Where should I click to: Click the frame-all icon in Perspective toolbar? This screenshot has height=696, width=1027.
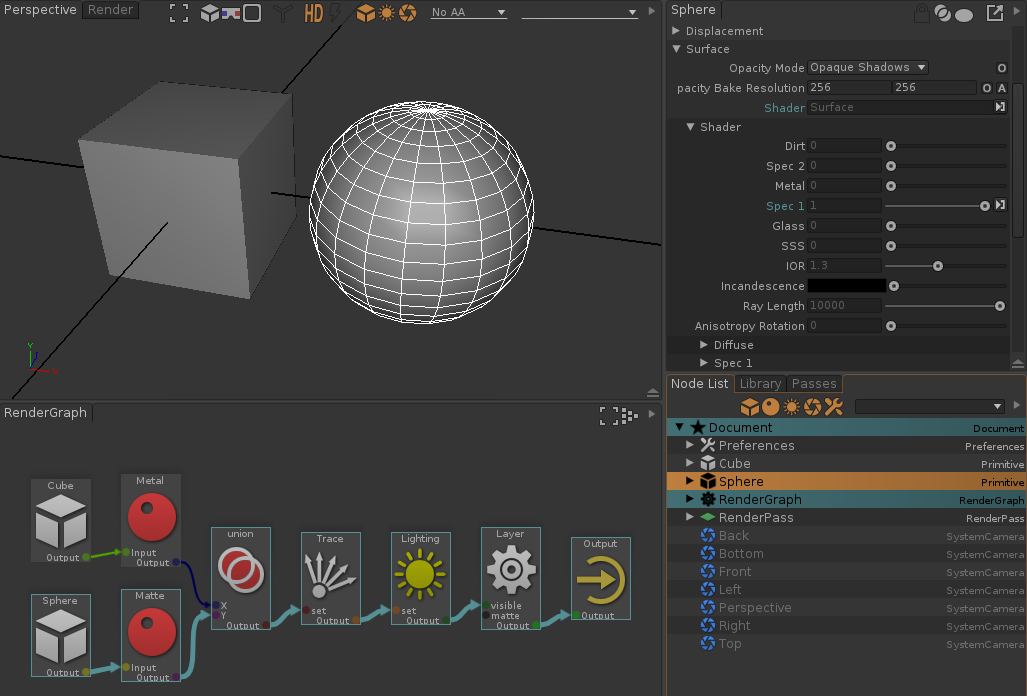(x=178, y=13)
